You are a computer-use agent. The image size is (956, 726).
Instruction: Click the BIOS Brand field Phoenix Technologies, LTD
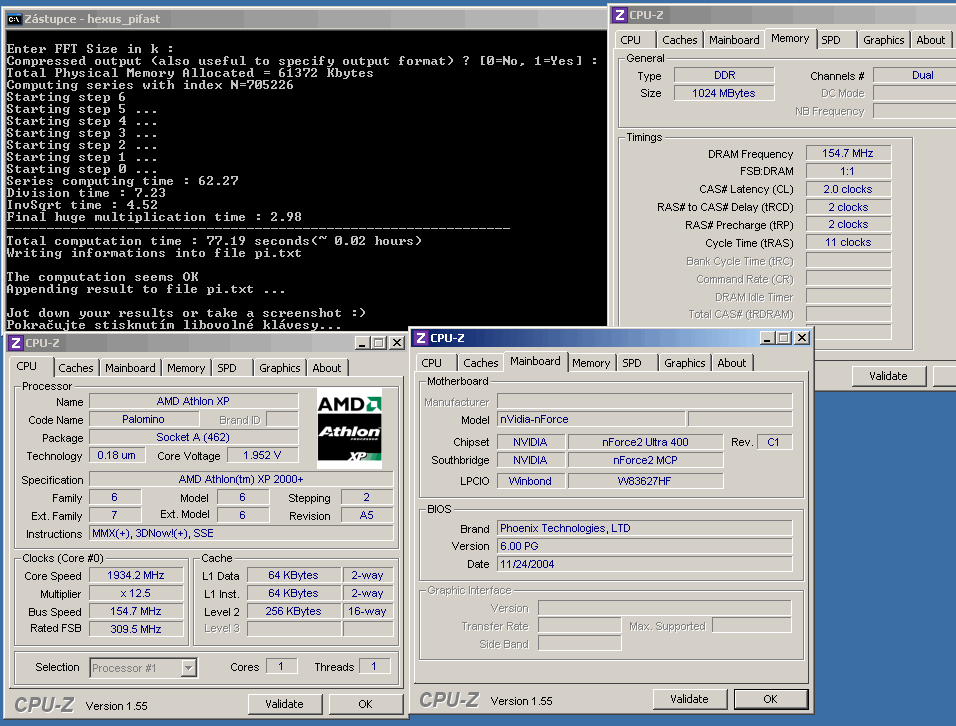pos(644,528)
